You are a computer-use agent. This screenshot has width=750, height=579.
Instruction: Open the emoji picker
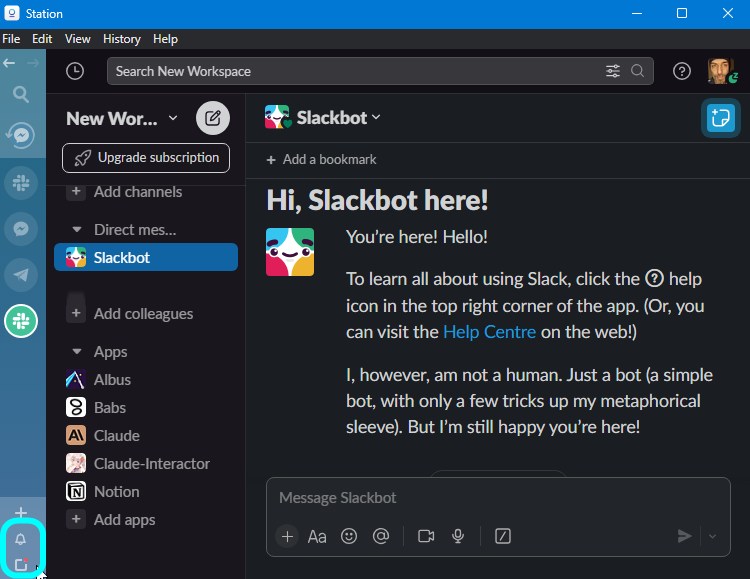point(349,536)
